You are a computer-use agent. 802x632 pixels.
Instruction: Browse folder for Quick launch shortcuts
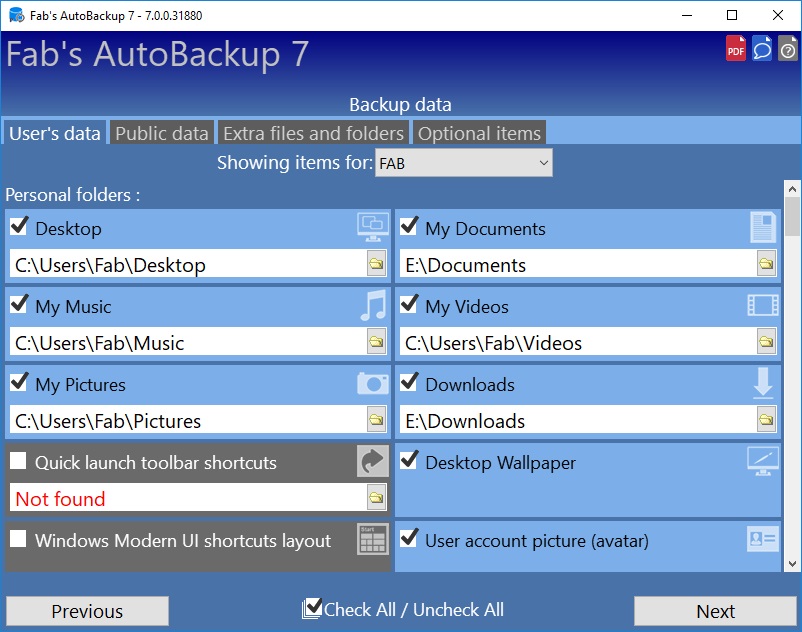tap(376, 498)
